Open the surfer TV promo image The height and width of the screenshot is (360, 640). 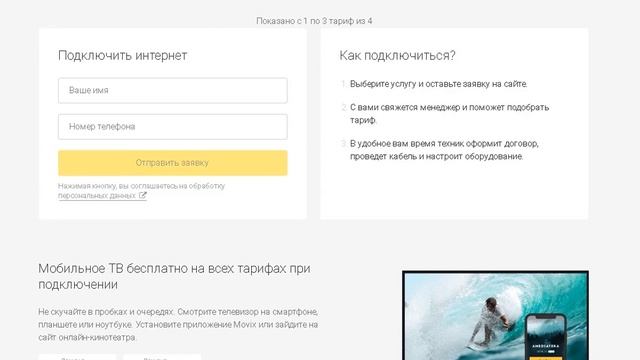click(x=495, y=316)
